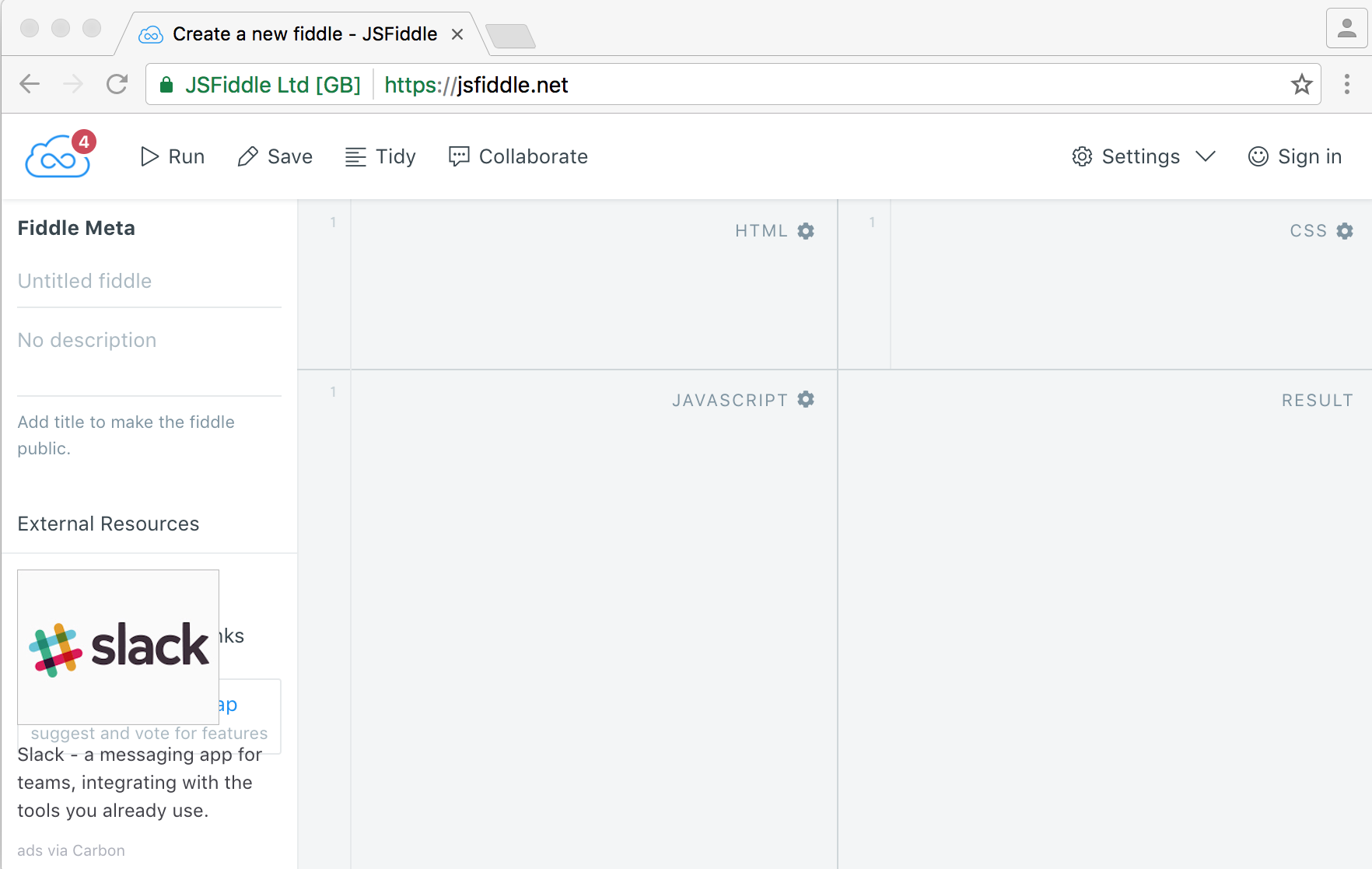
Task: Go back to the previous page
Action: coord(30,84)
